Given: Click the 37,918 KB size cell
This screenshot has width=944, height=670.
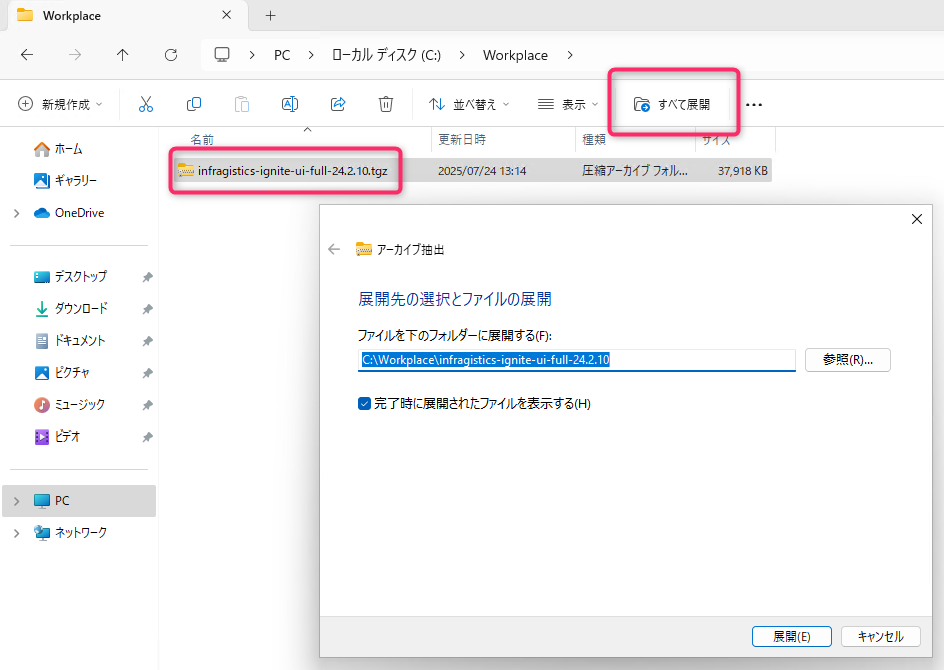Looking at the screenshot, I should coord(742,171).
